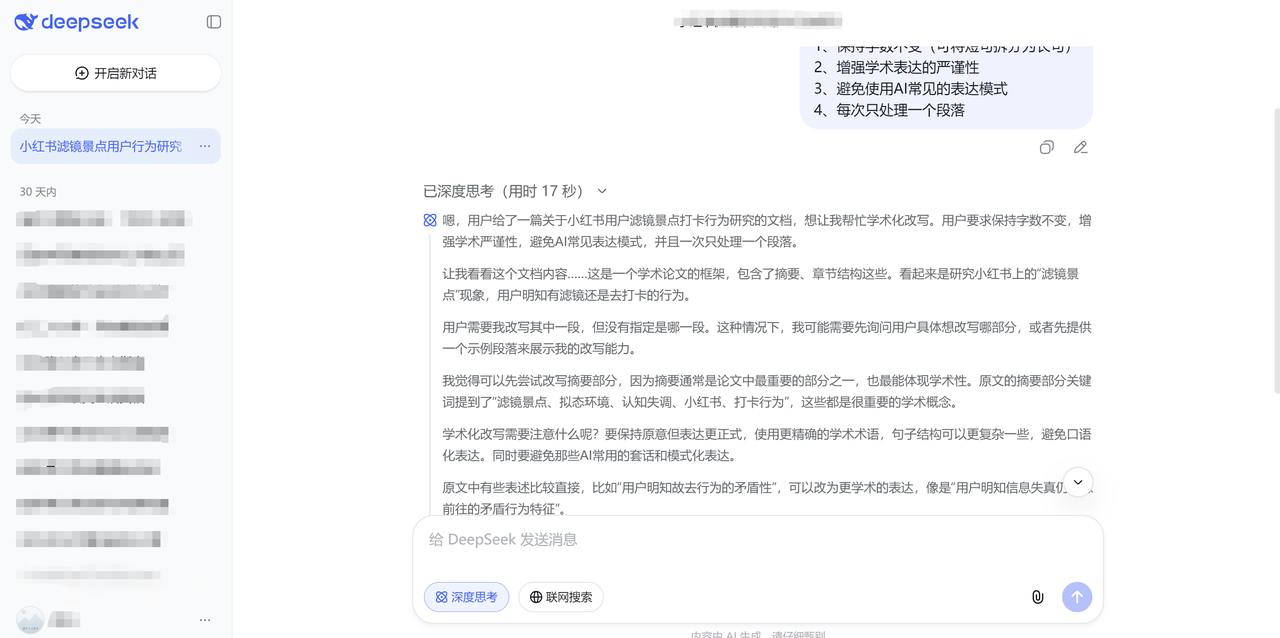
Task: Collapse the 已深度思考 reasoning section chevron
Action: point(602,191)
